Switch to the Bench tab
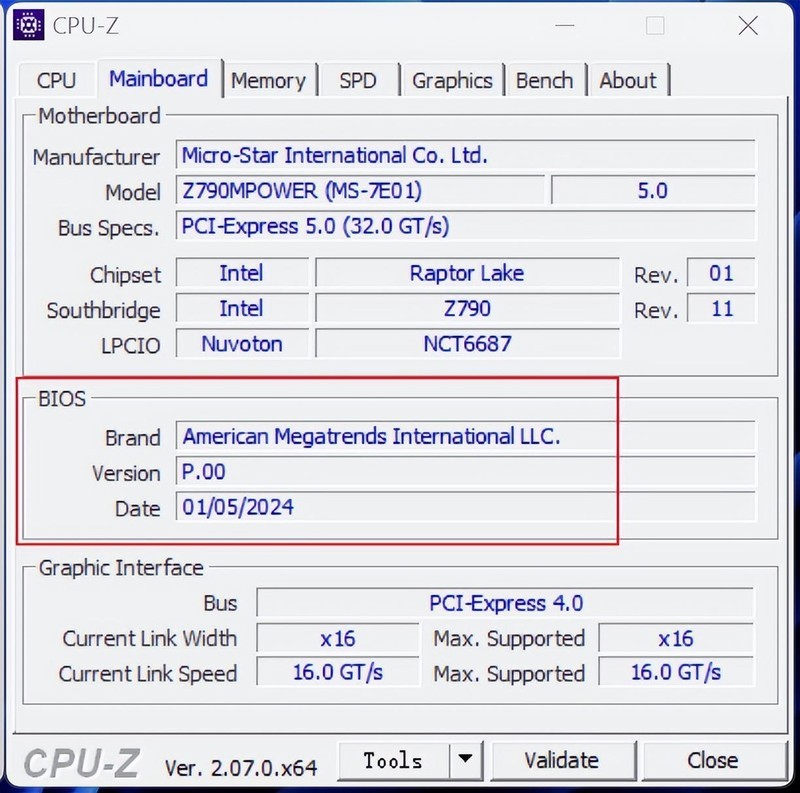800x793 pixels. click(544, 80)
